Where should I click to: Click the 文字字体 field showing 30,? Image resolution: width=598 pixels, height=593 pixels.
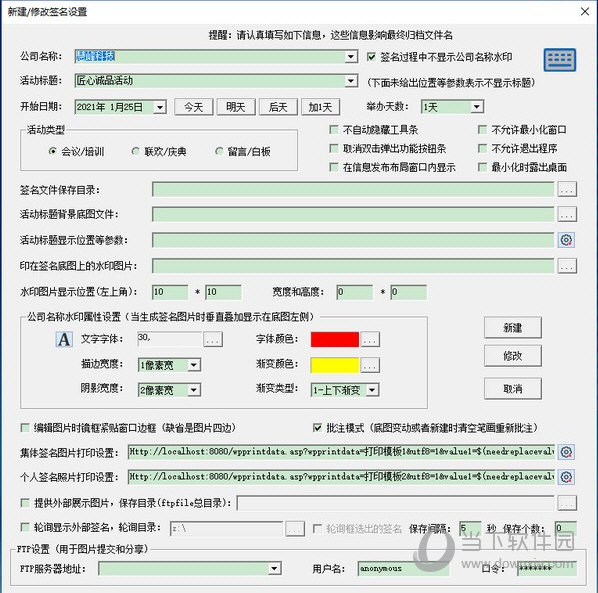click(170, 339)
